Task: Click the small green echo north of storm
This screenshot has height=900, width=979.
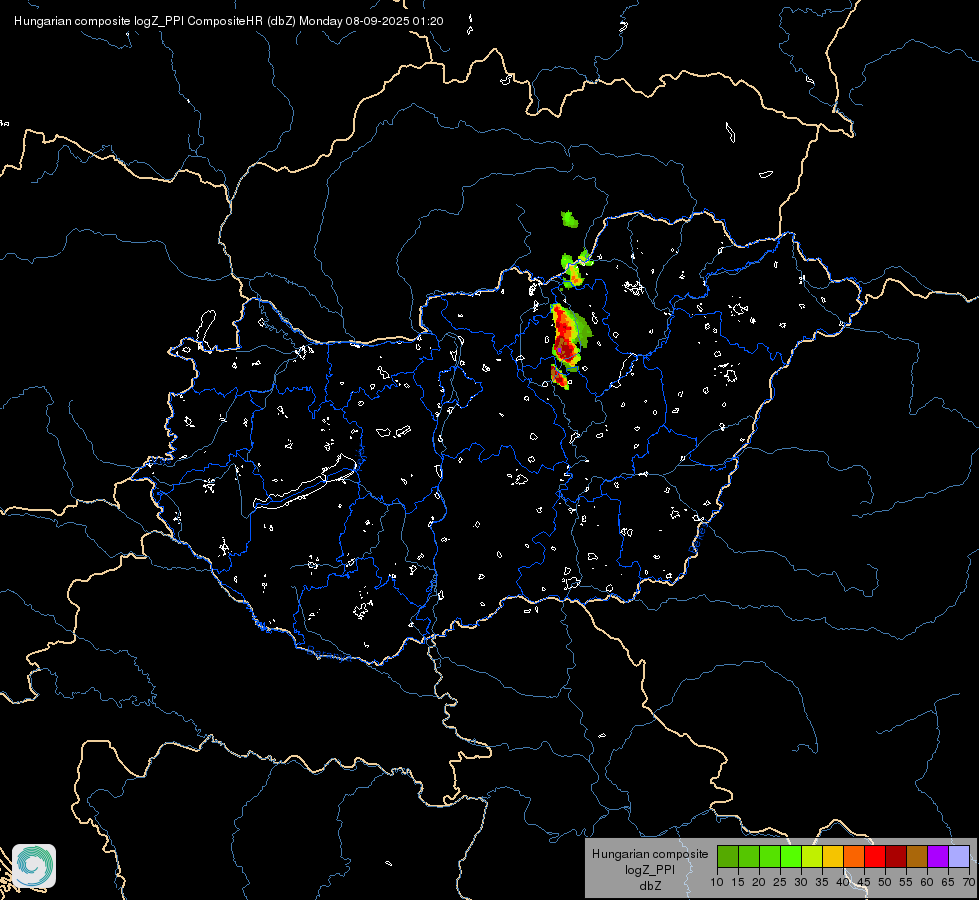Action: pos(569,219)
